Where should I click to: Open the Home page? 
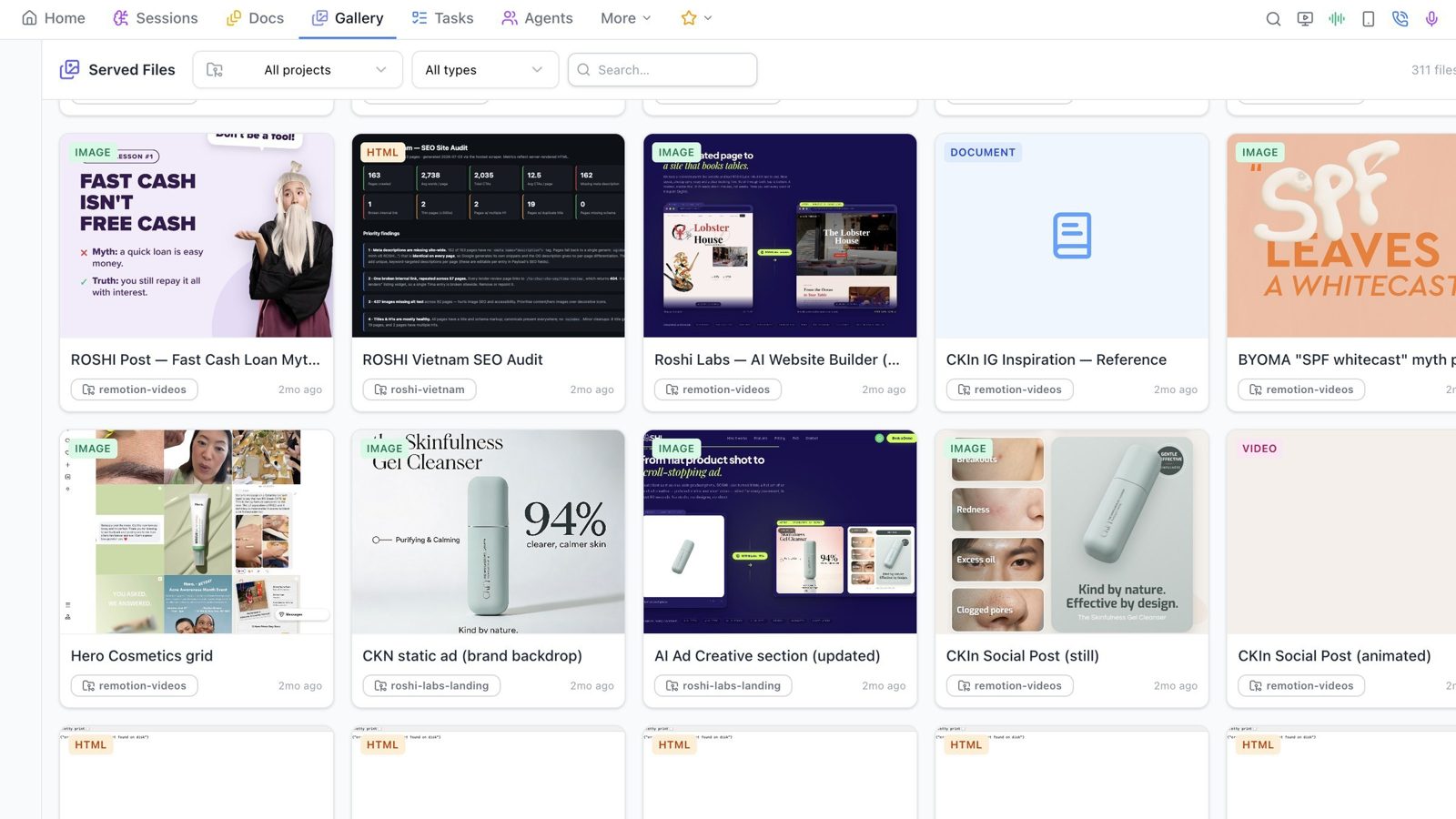point(53,18)
